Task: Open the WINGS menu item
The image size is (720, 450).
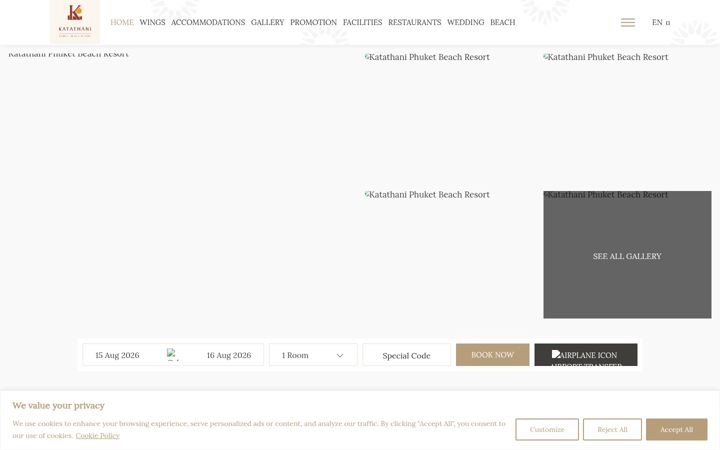Action: pyautogui.click(x=152, y=22)
